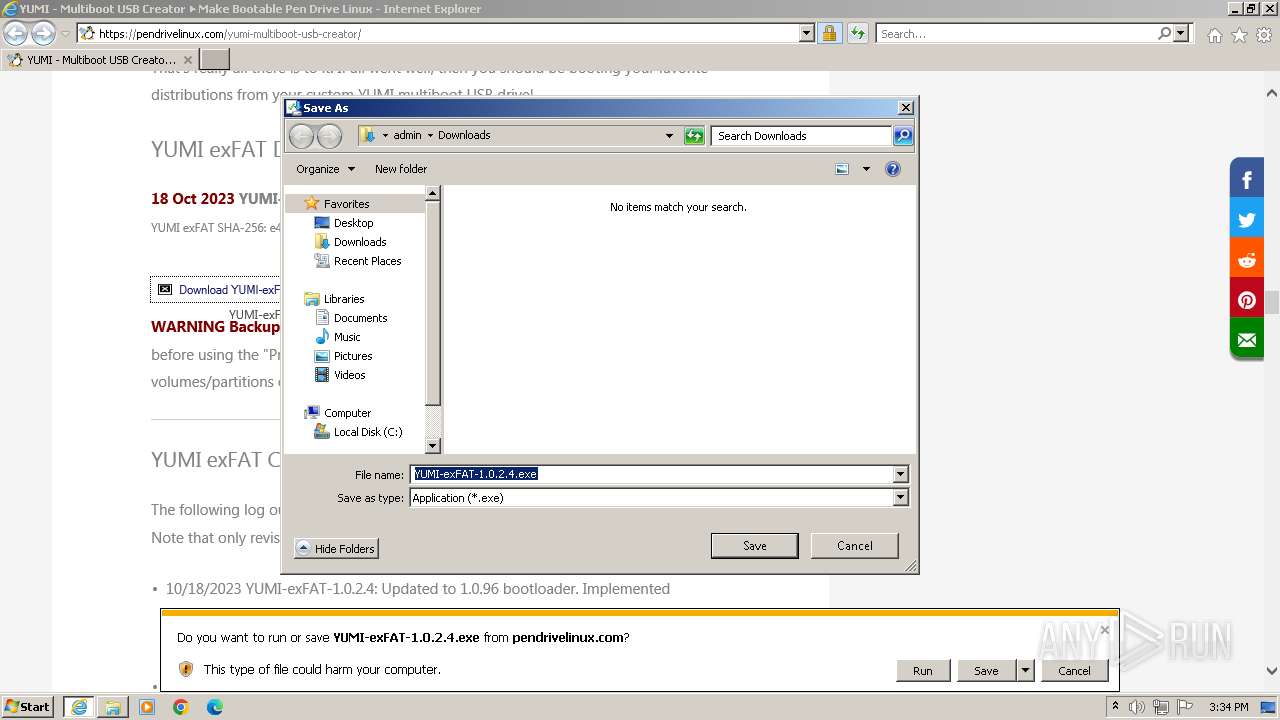Change view with the views icon
1280x720 pixels.
tap(842, 169)
